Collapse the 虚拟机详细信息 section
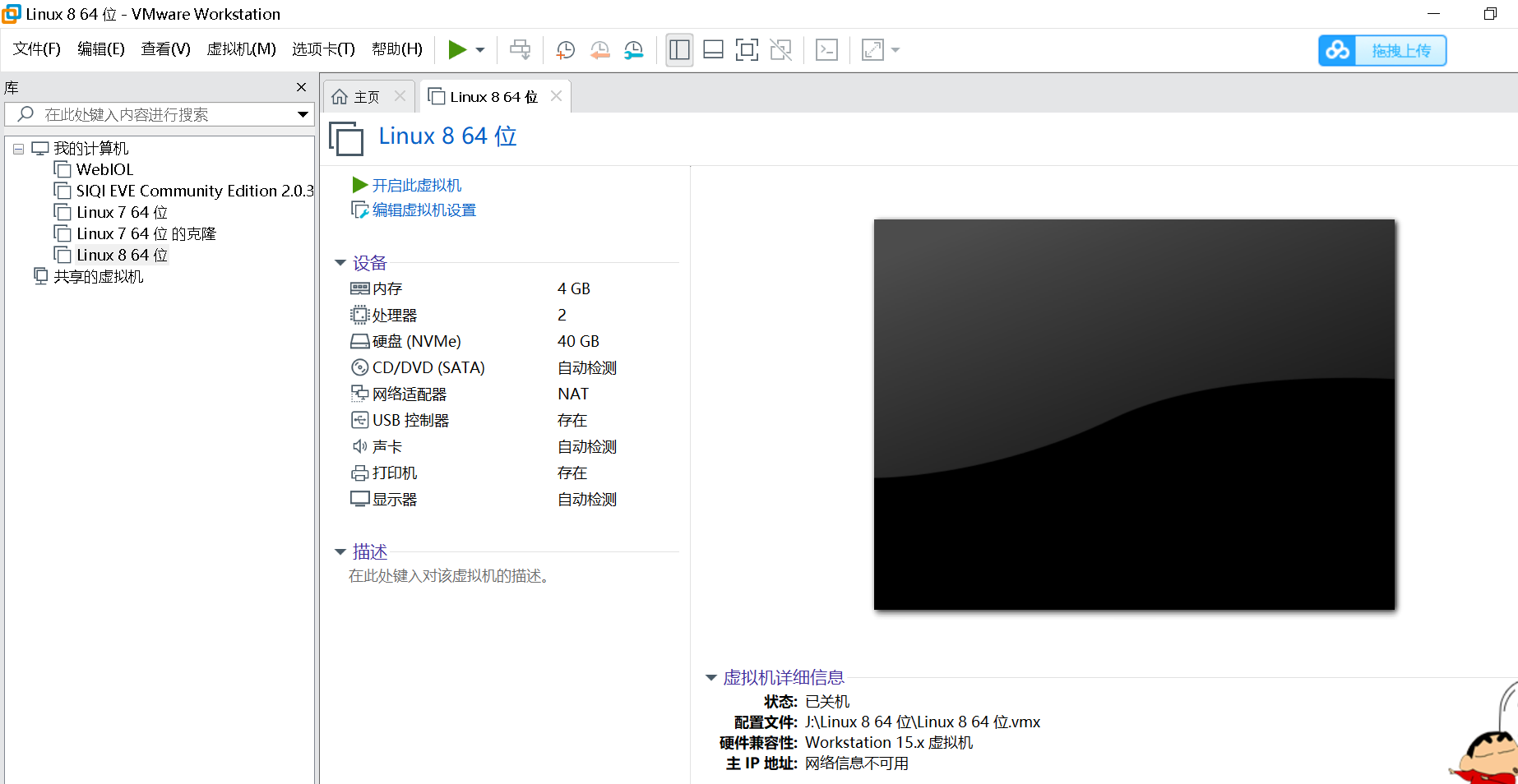Image resolution: width=1518 pixels, height=784 pixels. (x=710, y=677)
